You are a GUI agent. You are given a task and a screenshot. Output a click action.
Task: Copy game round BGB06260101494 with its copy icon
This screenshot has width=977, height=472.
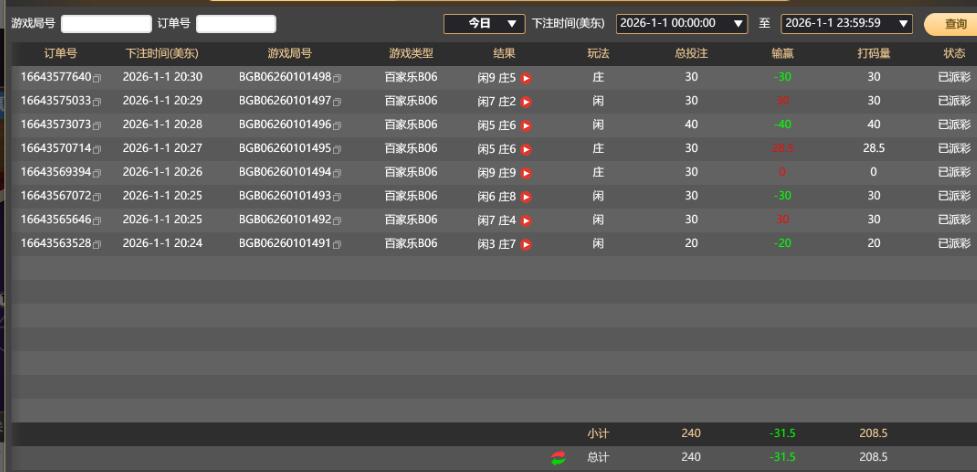[x=337, y=173]
